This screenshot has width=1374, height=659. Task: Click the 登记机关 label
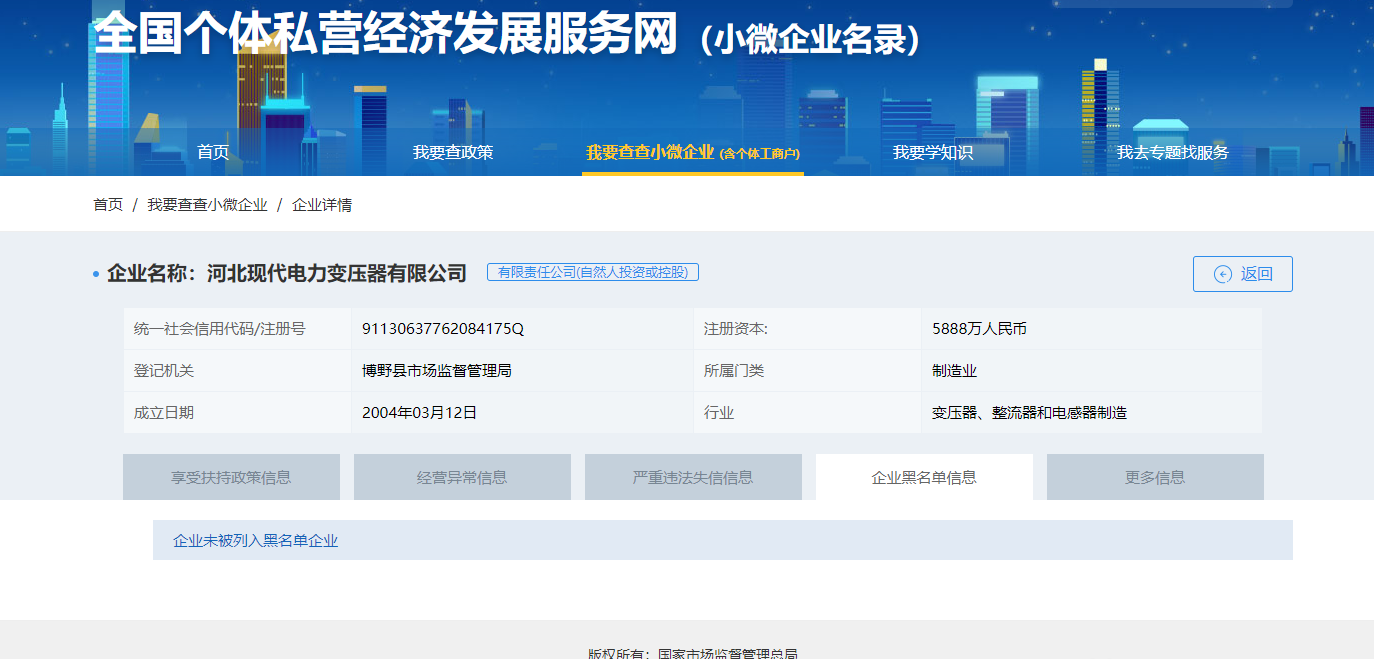164,370
